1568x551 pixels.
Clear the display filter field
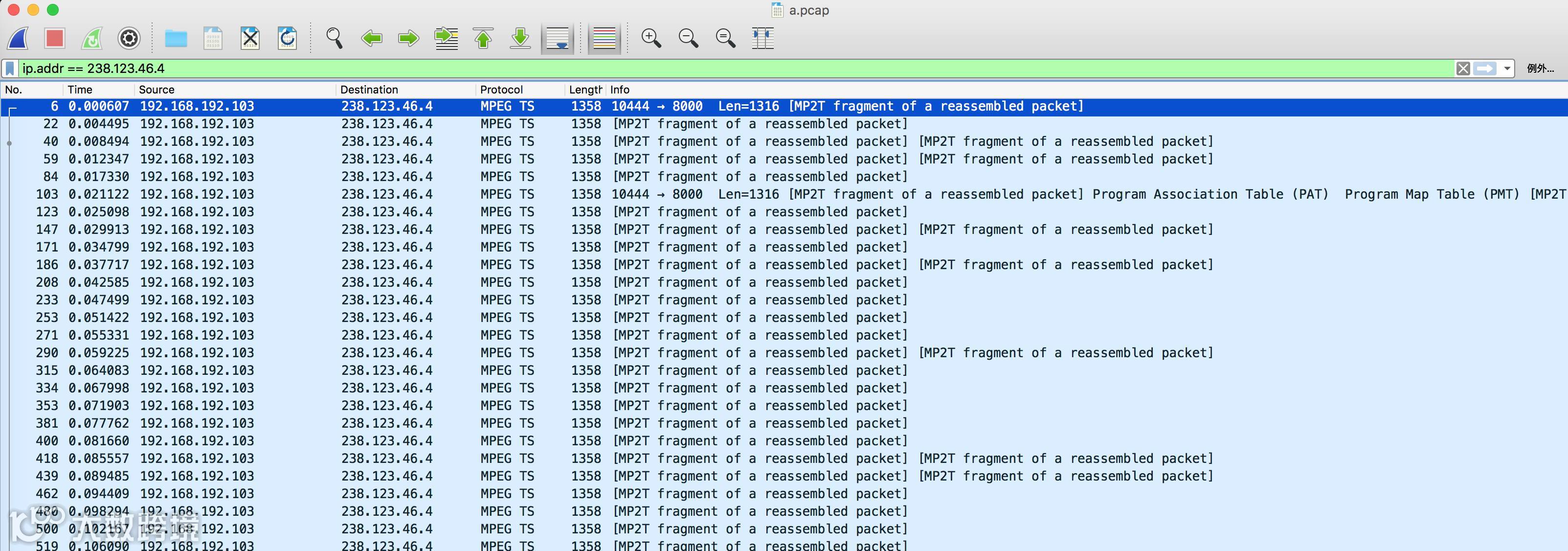(x=1463, y=68)
